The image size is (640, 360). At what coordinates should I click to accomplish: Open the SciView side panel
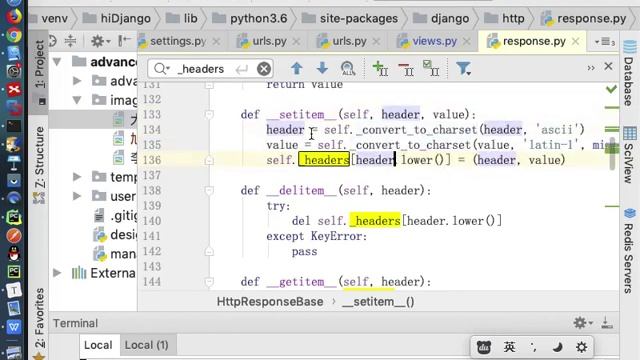[629, 155]
